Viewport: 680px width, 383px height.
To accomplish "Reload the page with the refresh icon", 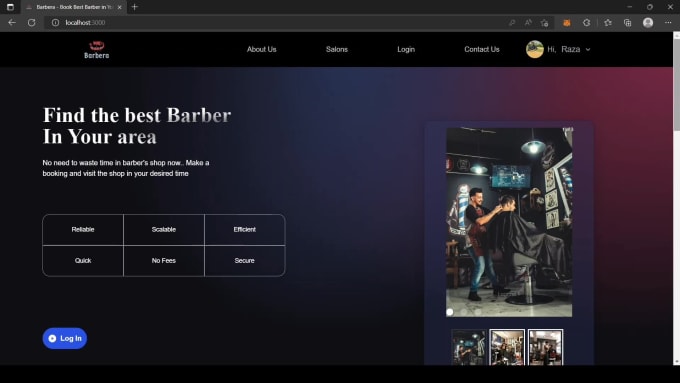I will [32, 23].
